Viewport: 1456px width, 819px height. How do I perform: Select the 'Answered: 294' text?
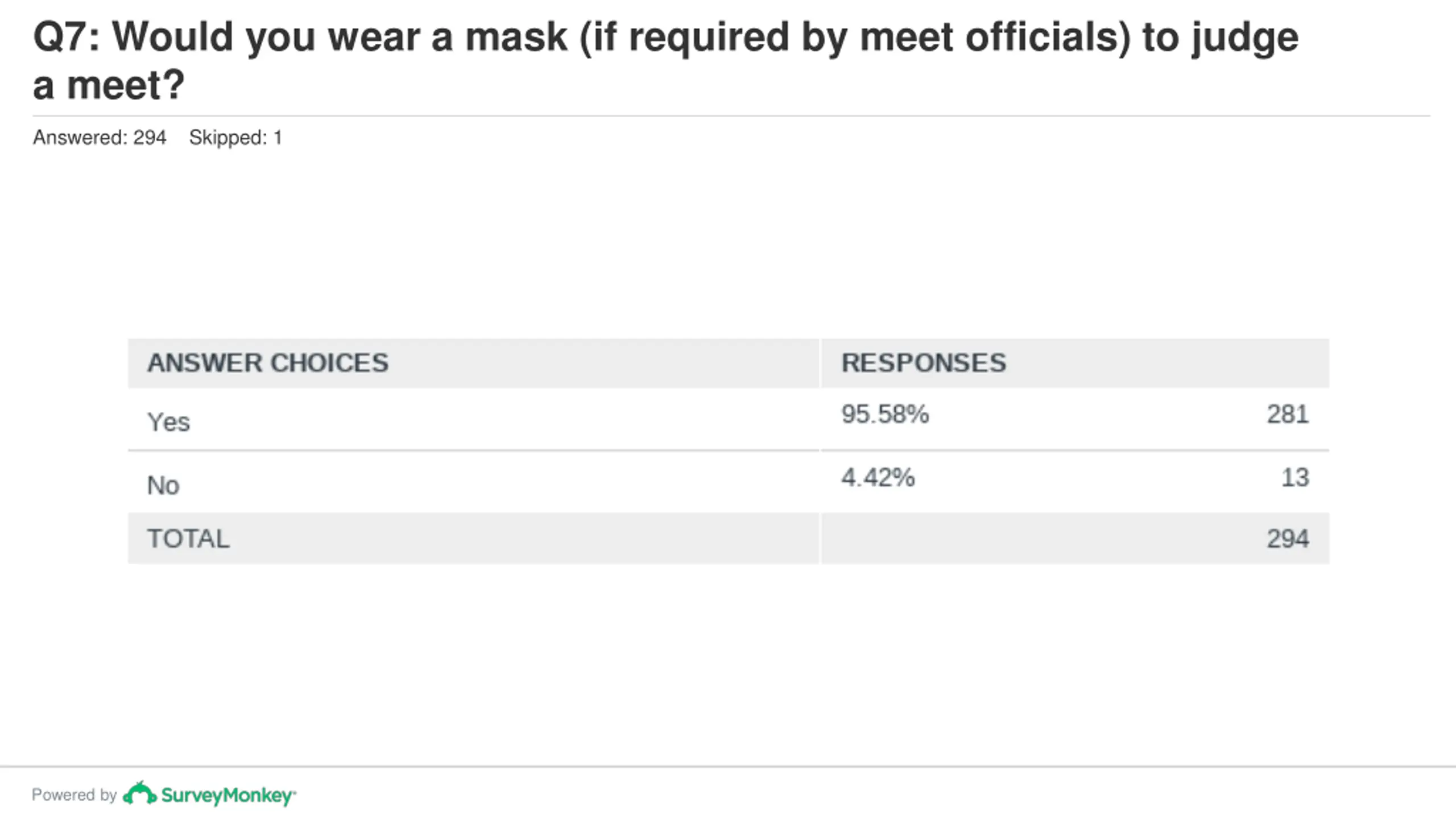click(100, 138)
